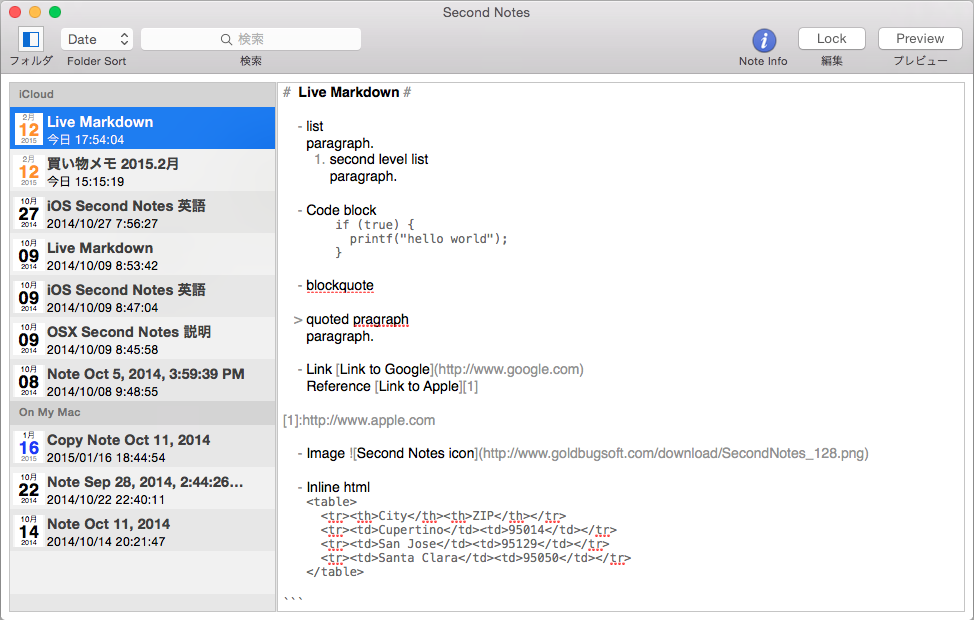Image resolution: width=974 pixels, height=620 pixels.
Task: Toggle the folder sidebar icon
Action: tap(30, 39)
